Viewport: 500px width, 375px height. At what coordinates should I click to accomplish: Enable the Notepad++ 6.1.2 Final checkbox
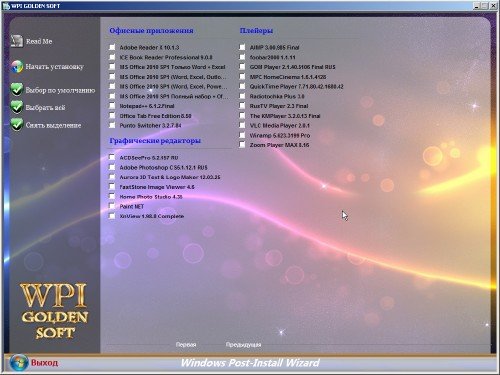pos(112,106)
